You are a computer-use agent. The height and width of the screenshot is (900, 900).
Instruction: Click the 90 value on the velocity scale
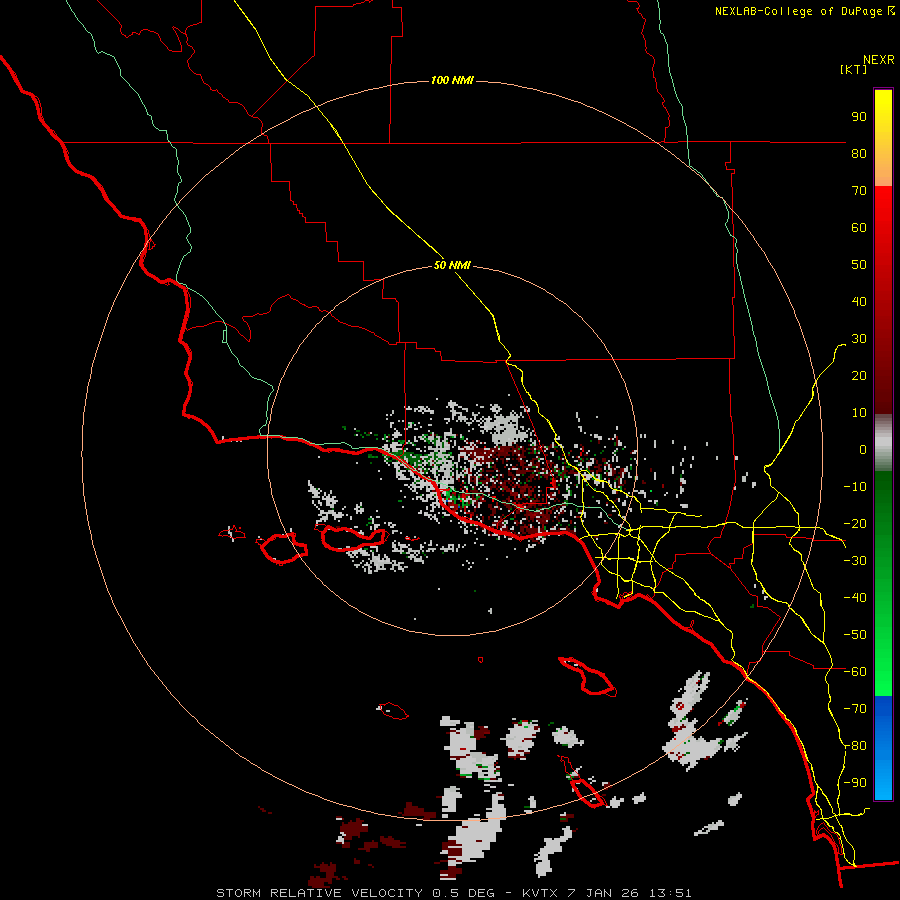tap(859, 117)
